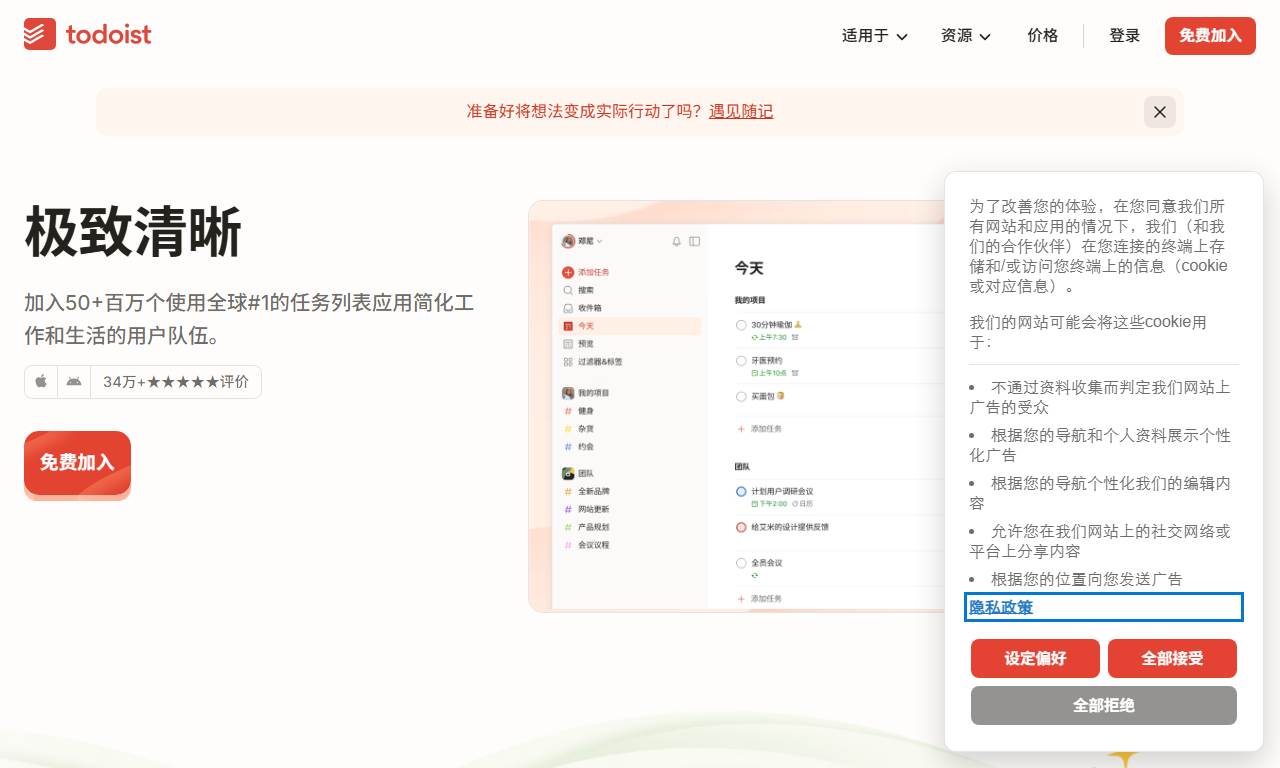This screenshot has height=768, width=1280.
Task: Open the 网站更新 project hash icon
Action: (568, 510)
